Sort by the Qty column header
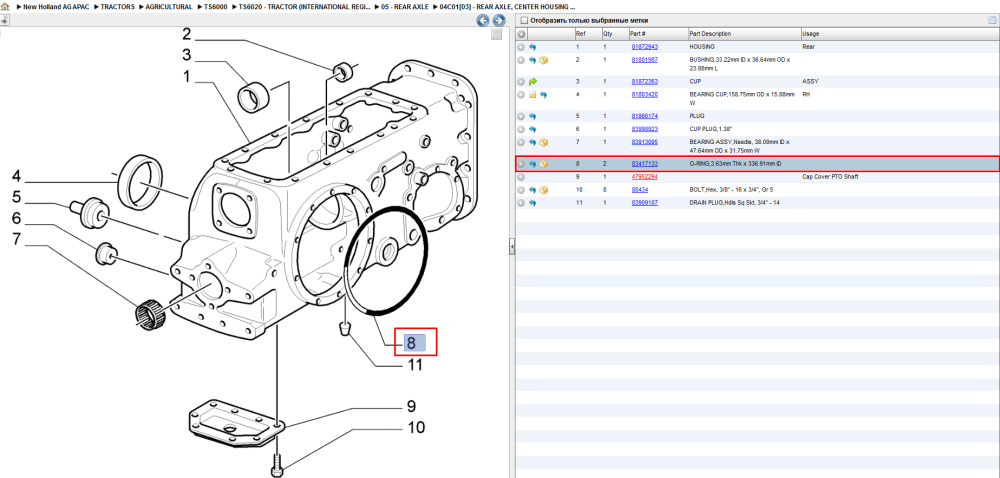Viewport: 1000px width, 478px height. (x=607, y=34)
